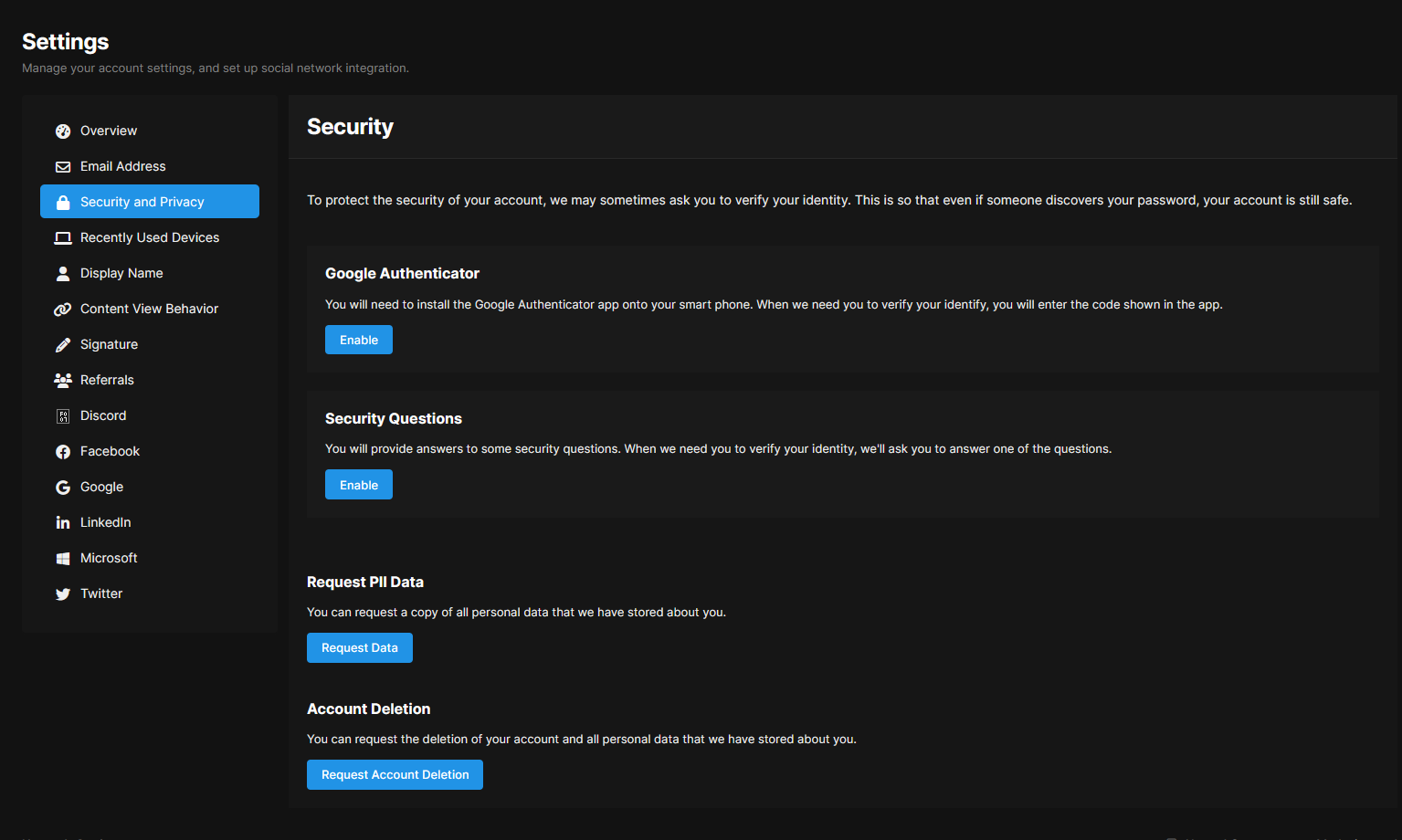Viewport: 1402px width, 840px height.
Task: Click the Email Address envelope icon
Action: [x=63, y=167]
